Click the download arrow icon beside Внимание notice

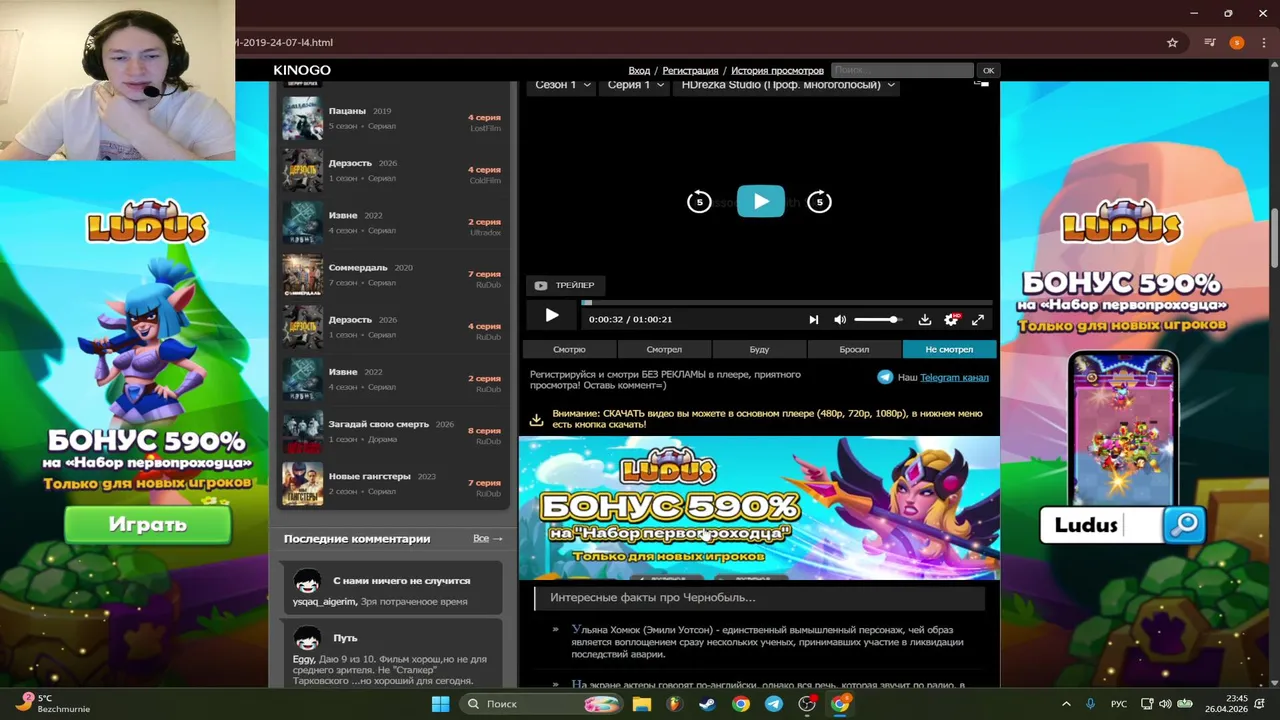(536, 420)
